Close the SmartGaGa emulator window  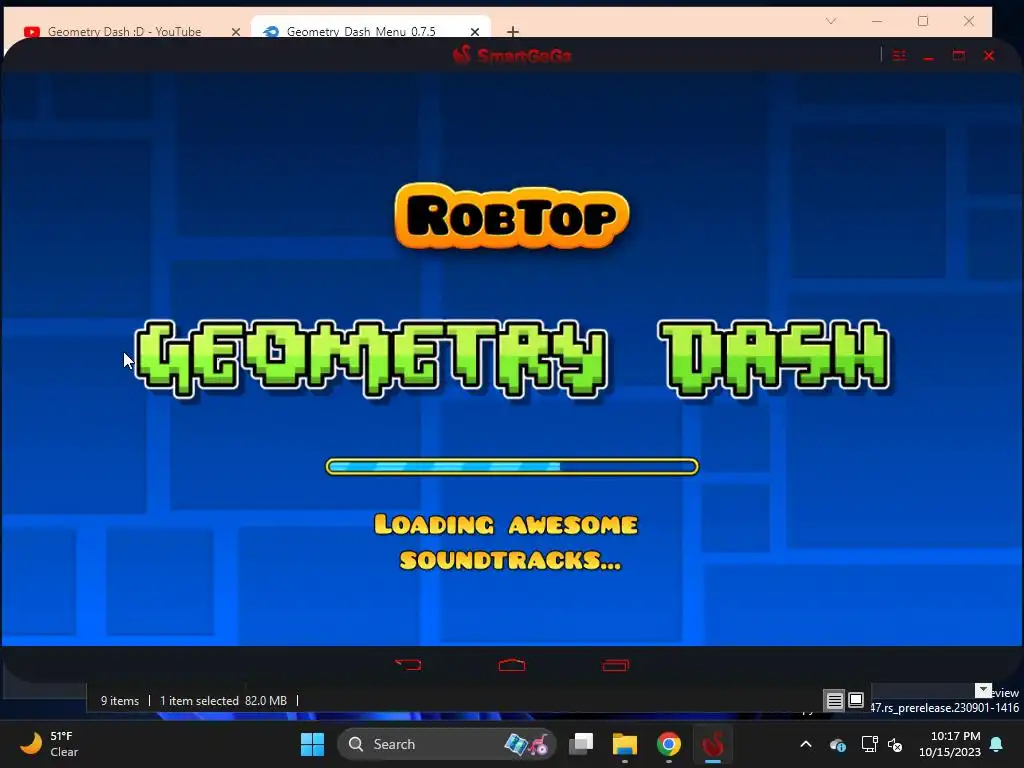(989, 56)
